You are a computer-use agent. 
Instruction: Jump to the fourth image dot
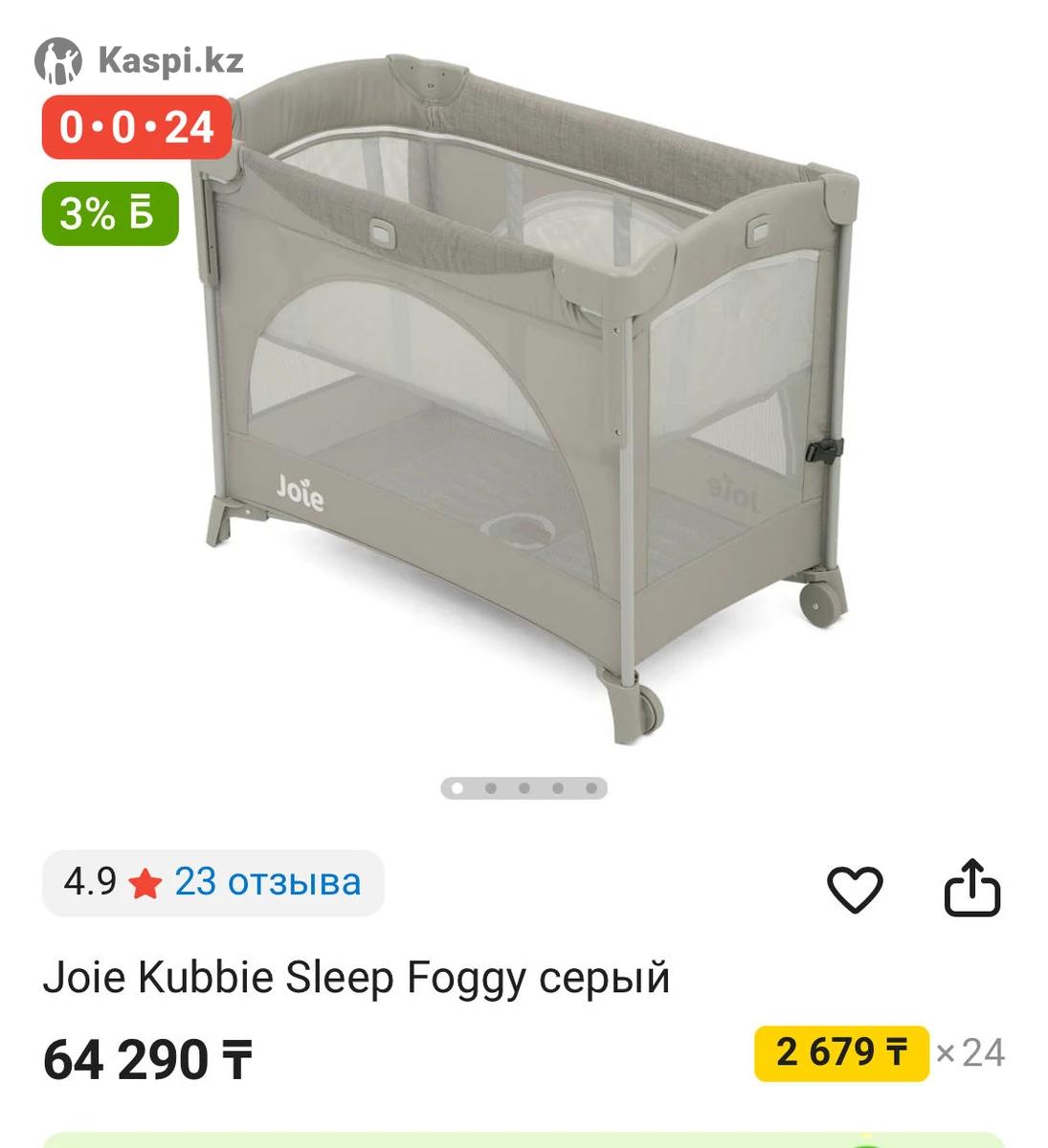tap(558, 788)
